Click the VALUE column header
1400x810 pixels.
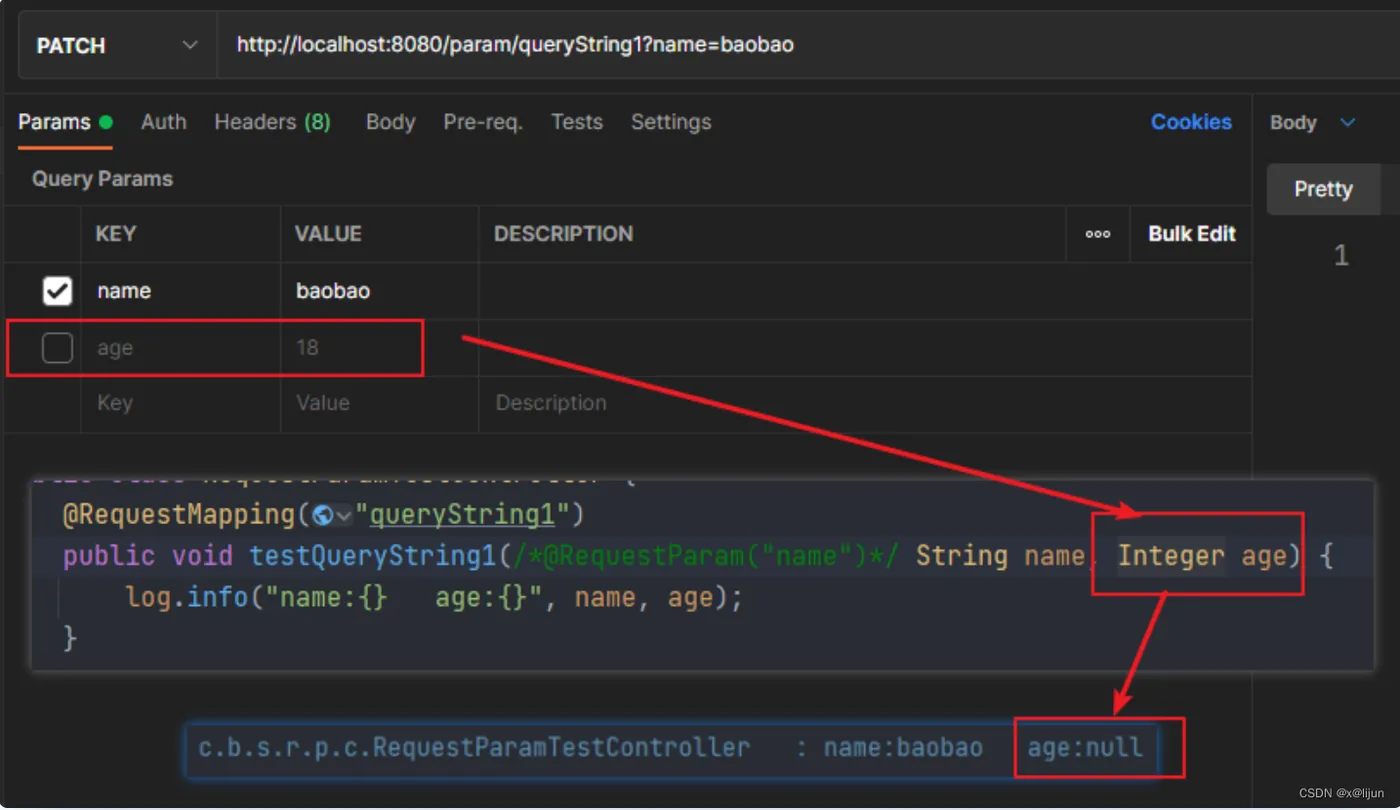tap(328, 234)
